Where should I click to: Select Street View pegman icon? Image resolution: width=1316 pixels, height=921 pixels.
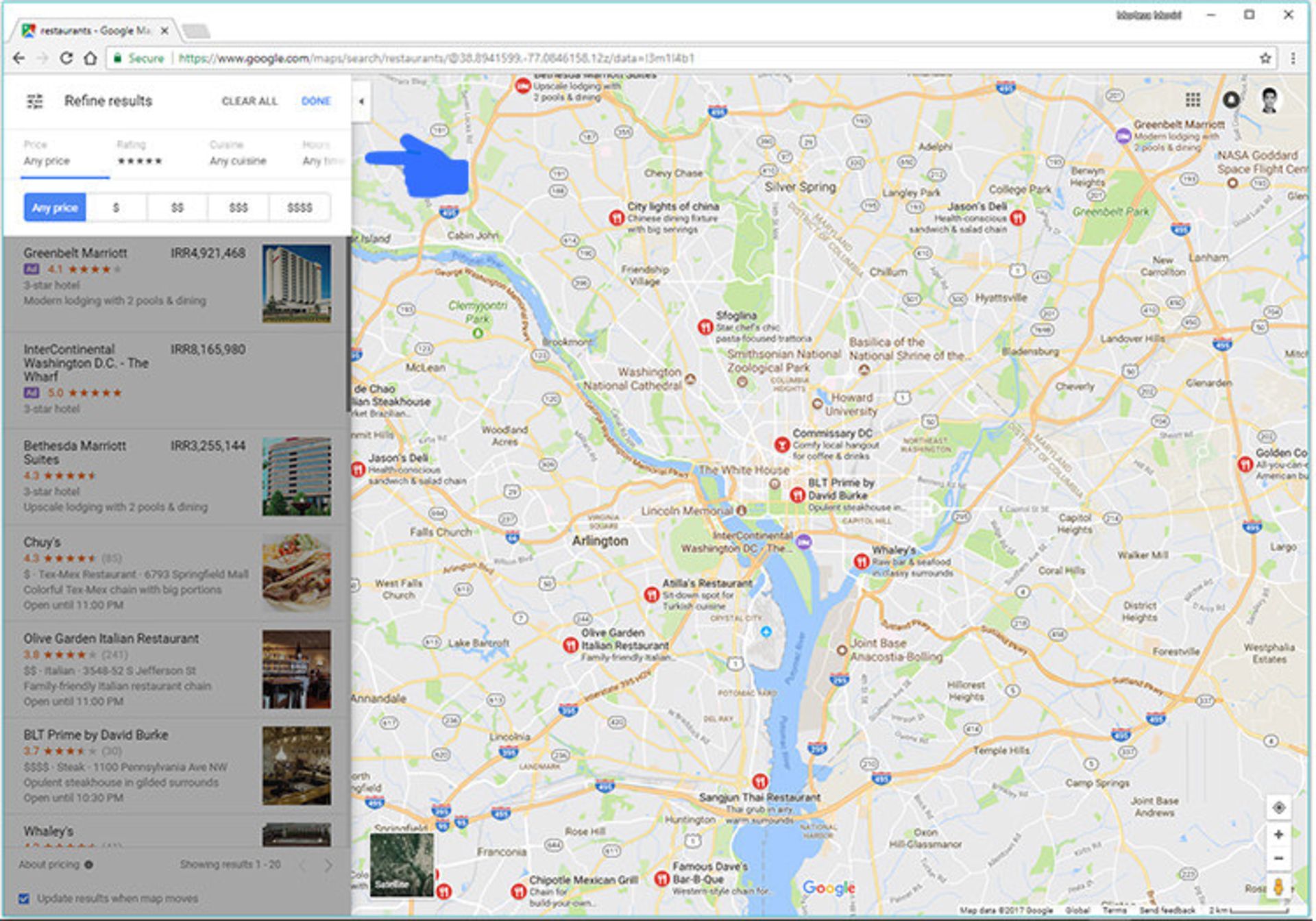tap(1278, 887)
